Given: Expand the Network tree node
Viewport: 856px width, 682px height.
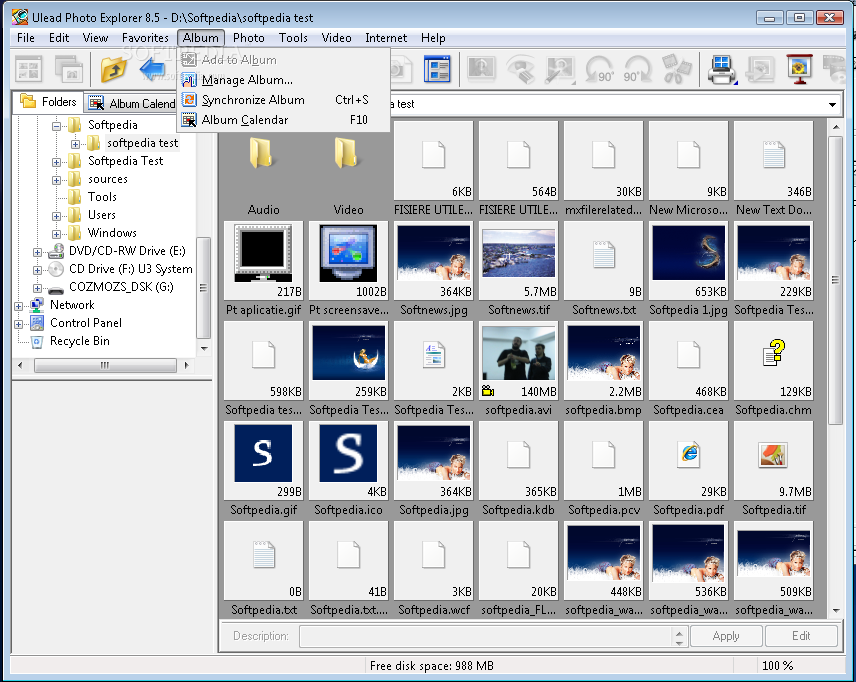Looking at the screenshot, I should pyautogui.click(x=19, y=306).
